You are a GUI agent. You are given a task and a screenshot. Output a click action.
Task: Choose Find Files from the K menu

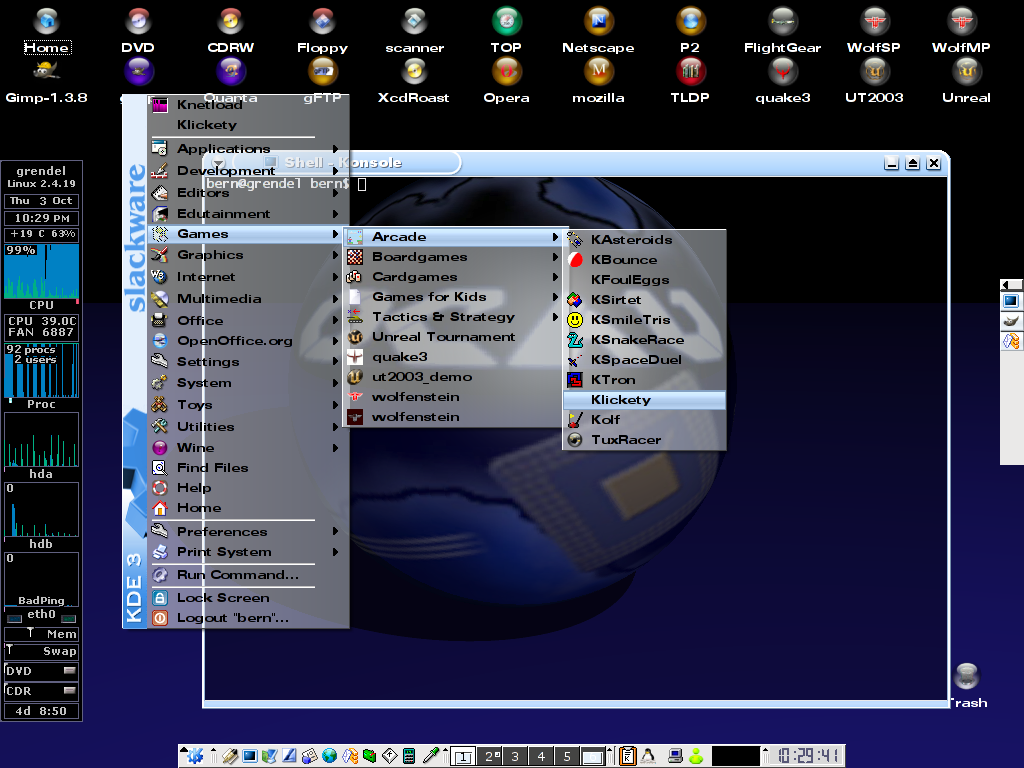[x=246, y=468]
